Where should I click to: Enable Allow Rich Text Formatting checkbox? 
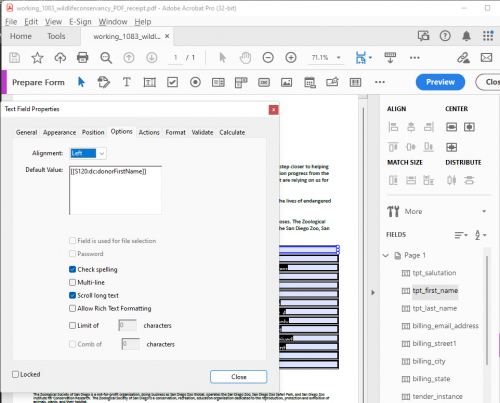tap(72, 308)
